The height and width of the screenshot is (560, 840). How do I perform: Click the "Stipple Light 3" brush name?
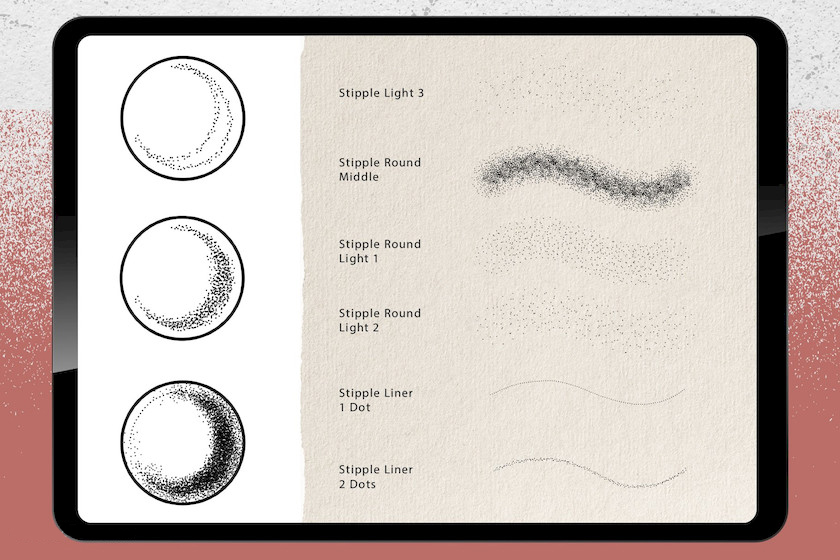pyautogui.click(x=382, y=93)
